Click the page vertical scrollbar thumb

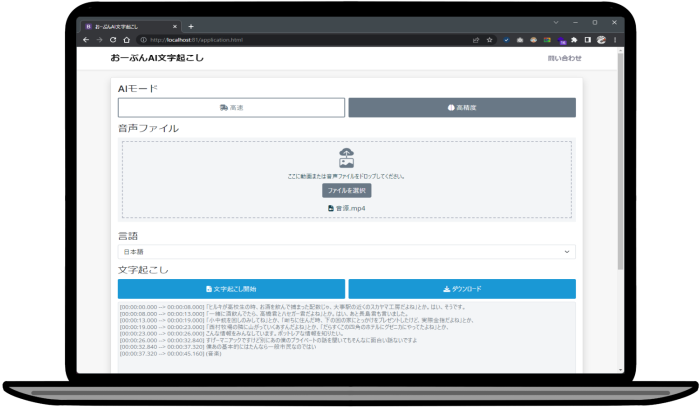point(620,161)
